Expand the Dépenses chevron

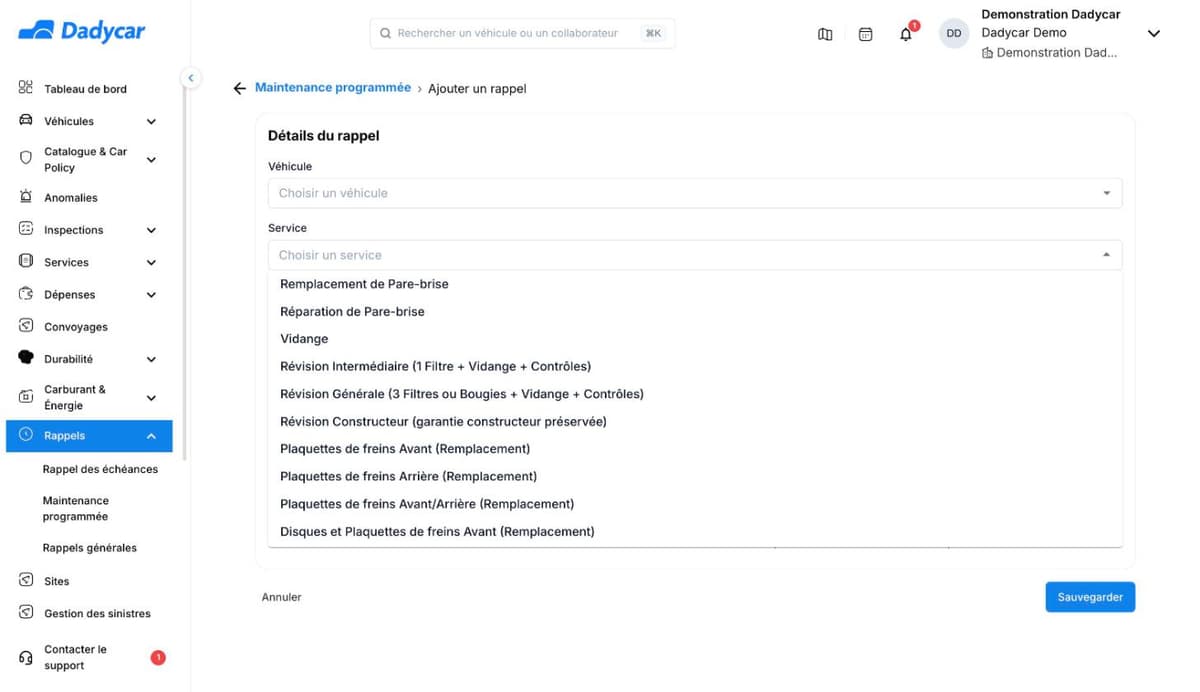(x=151, y=295)
